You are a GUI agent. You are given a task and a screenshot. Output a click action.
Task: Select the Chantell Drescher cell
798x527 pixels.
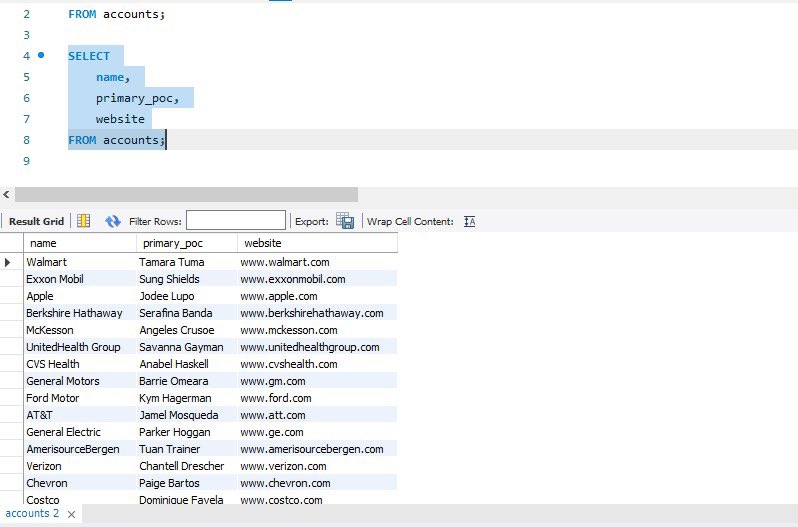(x=187, y=466)
